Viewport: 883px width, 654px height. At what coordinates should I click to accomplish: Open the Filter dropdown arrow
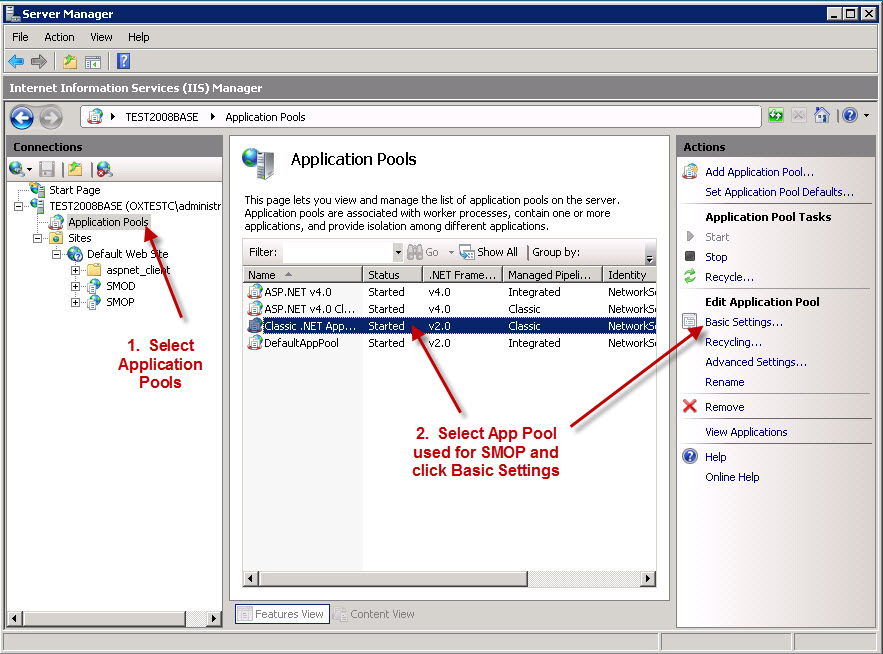click(398, 252)
